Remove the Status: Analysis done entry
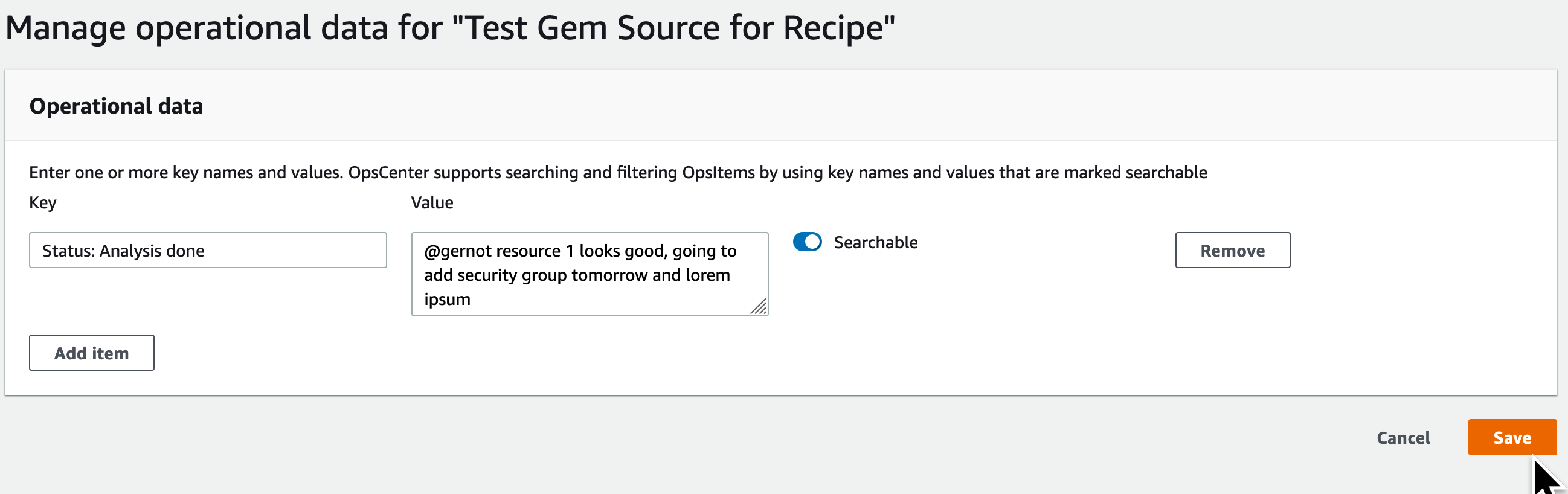 pos(1233,250)
